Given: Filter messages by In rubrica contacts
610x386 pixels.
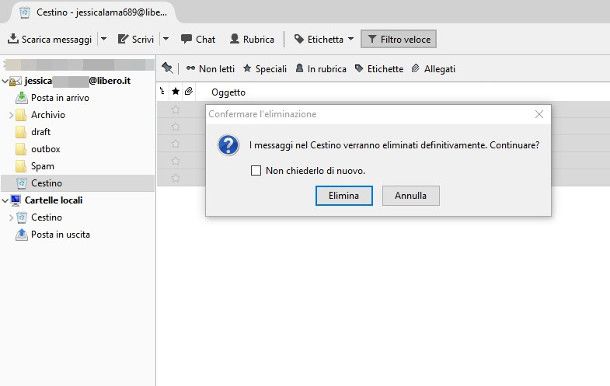Looking at the screenshot, I should 321,69.
